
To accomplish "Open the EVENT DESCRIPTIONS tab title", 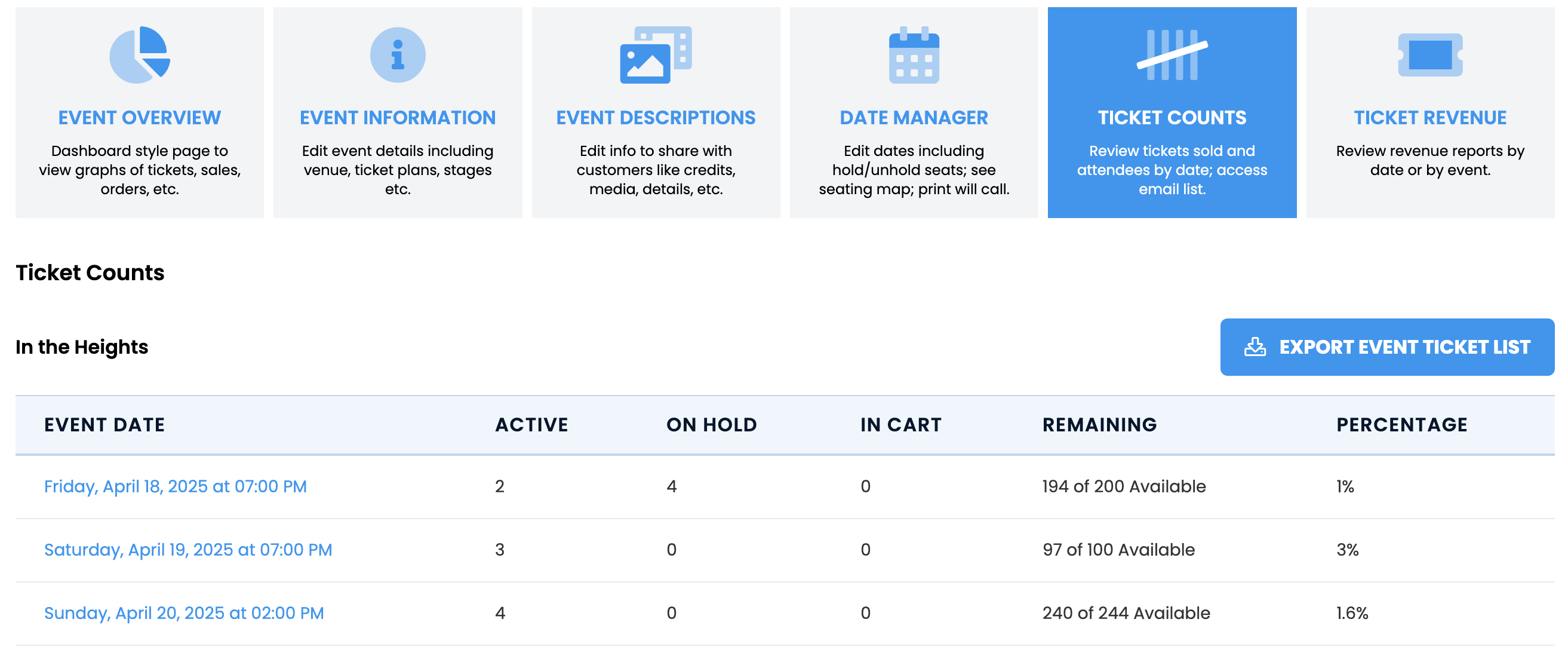I will point(656,118).
